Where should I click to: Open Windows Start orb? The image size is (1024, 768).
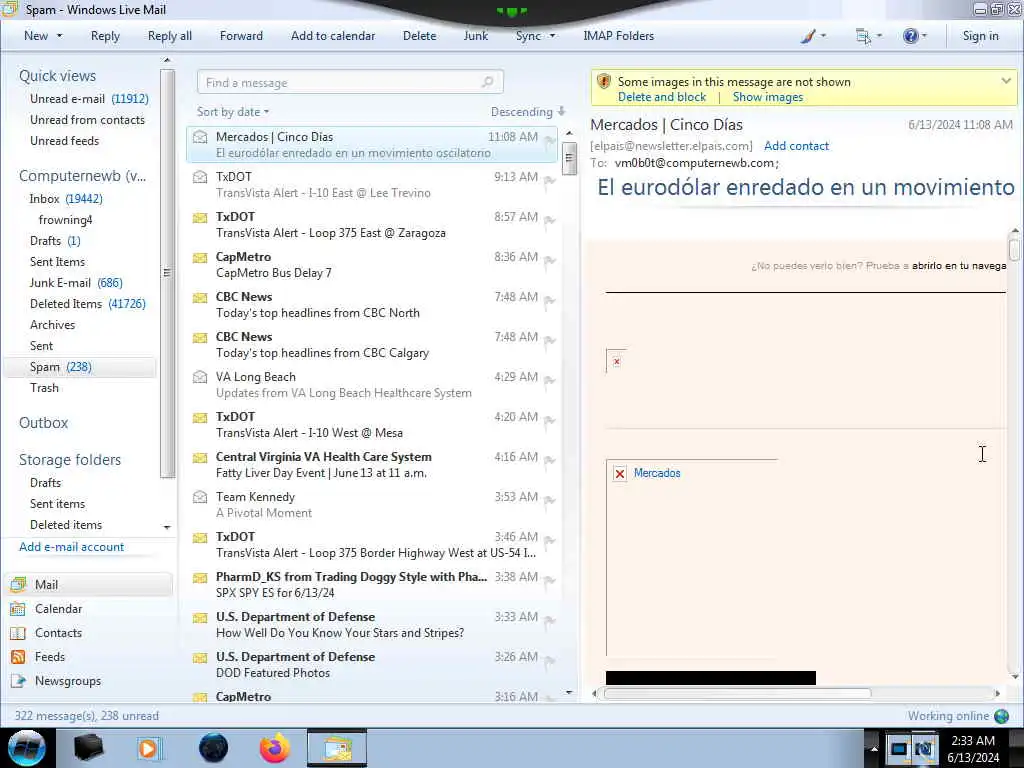27,748
